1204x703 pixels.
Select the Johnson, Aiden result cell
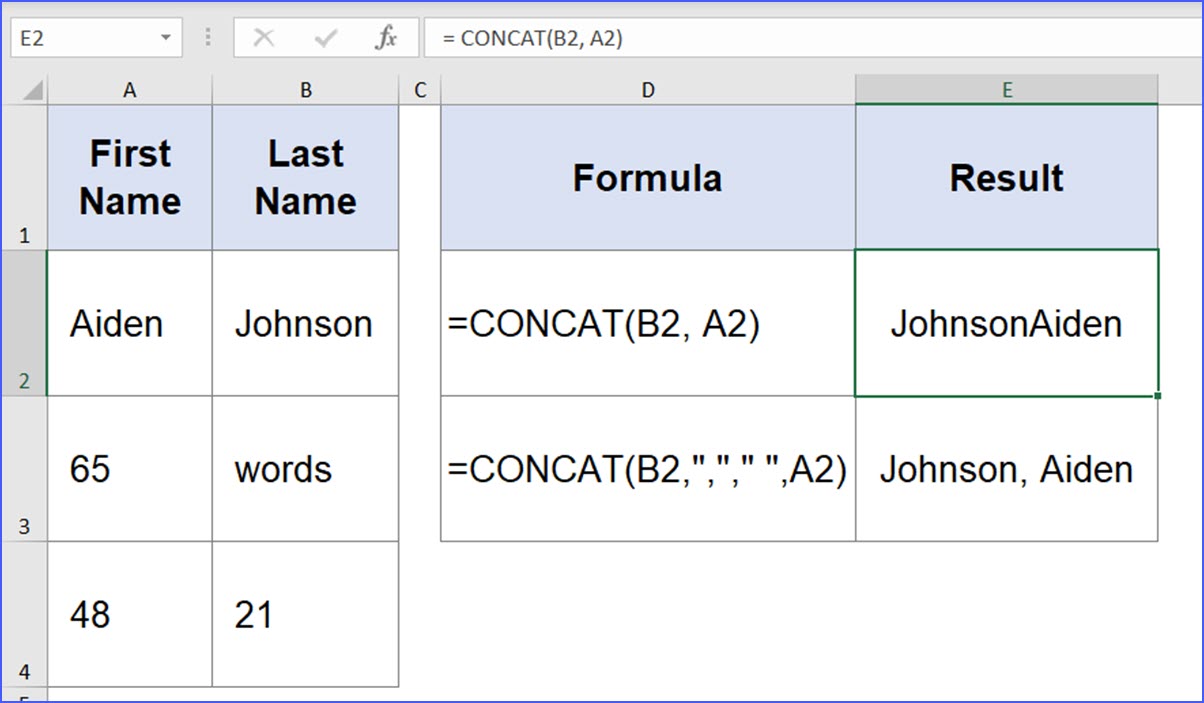tap(1006, 468)
